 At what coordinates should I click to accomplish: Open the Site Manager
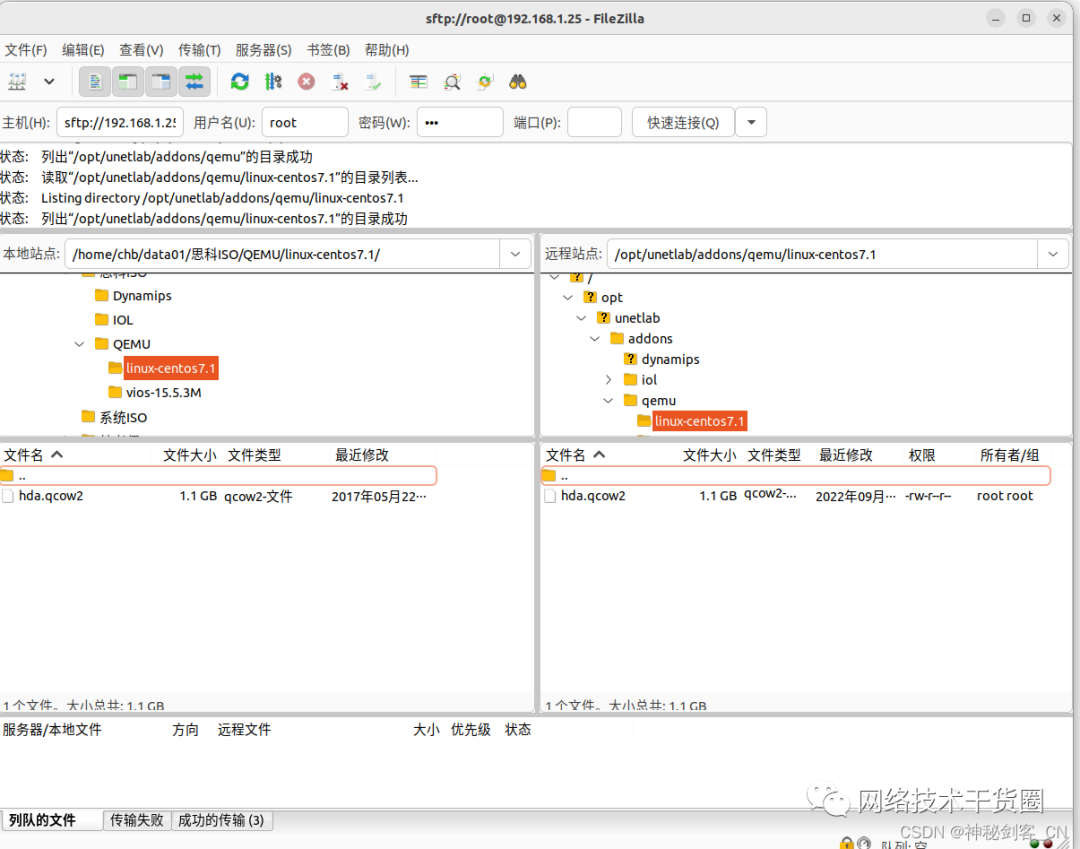click(16, 81)
